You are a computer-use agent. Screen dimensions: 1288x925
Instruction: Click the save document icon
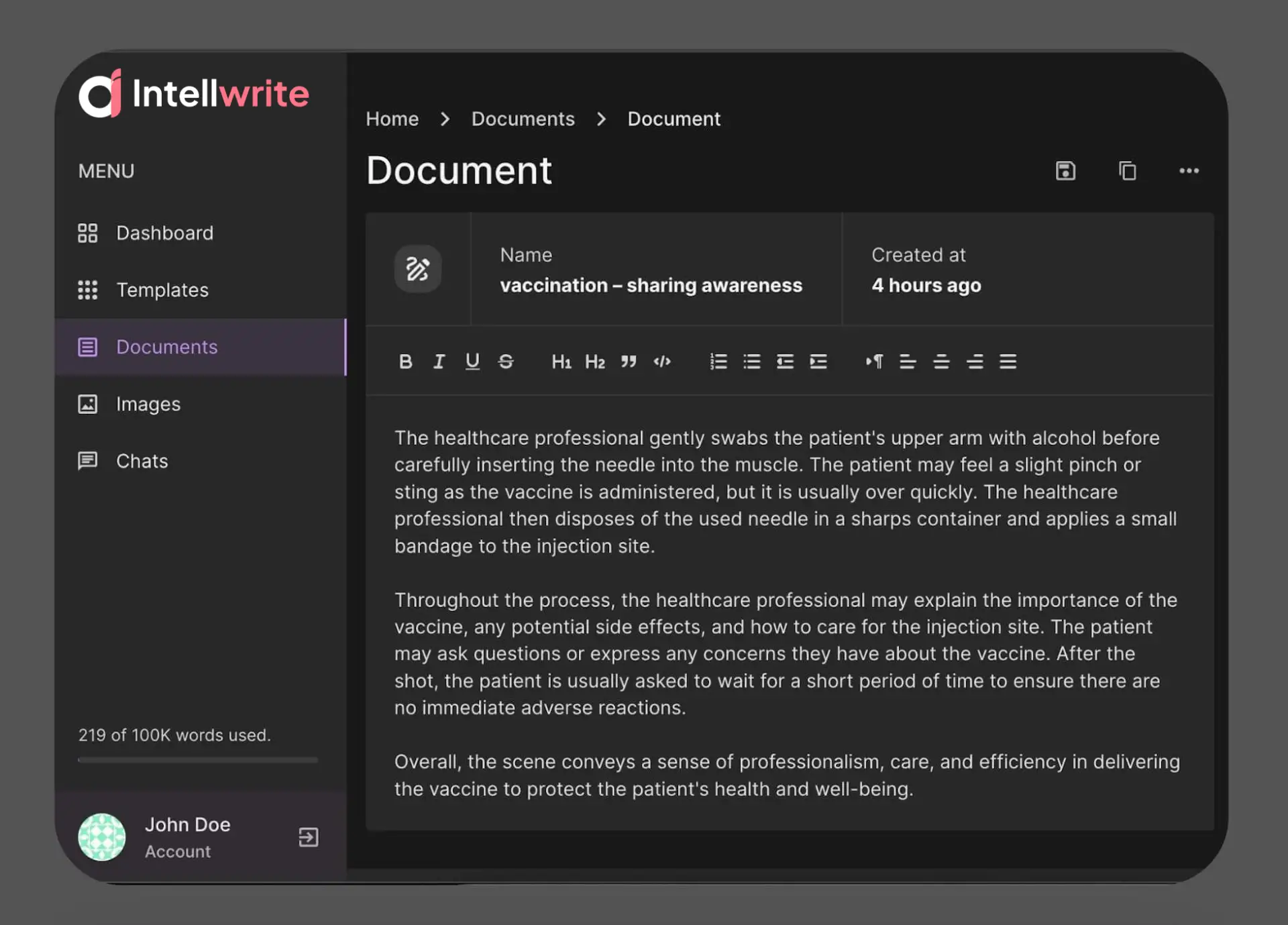[x=1065, y=171]
